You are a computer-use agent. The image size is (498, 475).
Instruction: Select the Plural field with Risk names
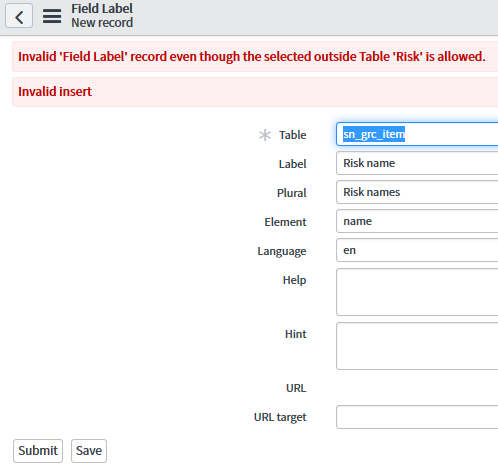pyautogui.click(x=417, y=192)
